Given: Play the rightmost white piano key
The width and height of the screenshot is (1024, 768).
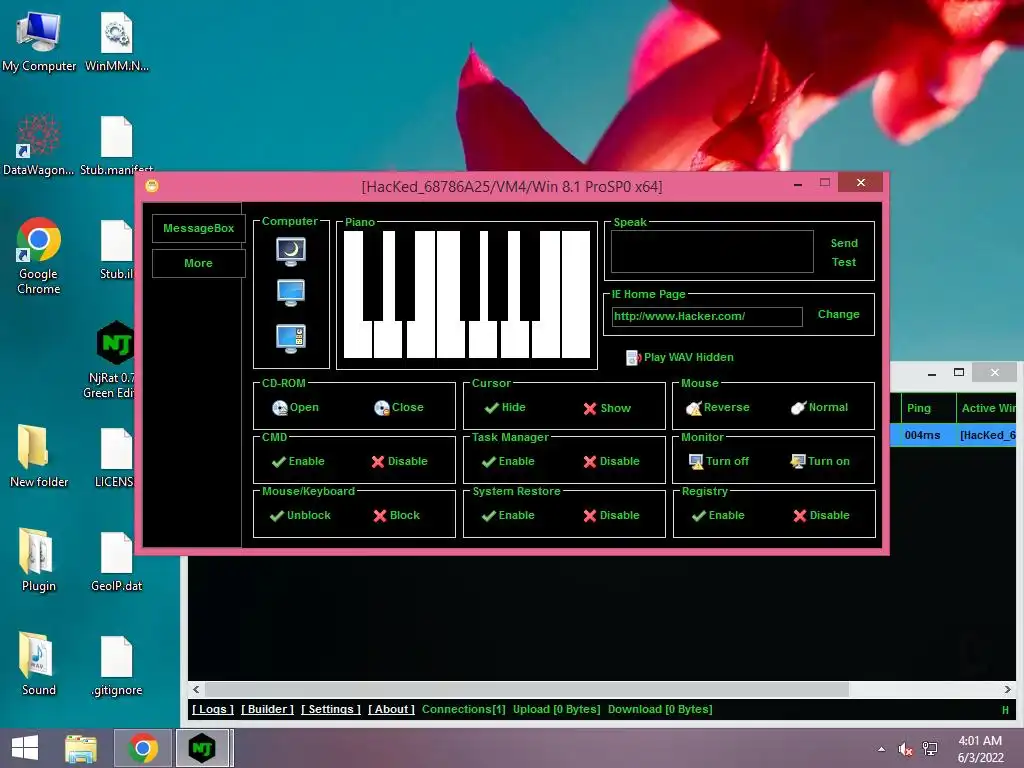Looking at the screenshot, I should click(x=576, y=294).
